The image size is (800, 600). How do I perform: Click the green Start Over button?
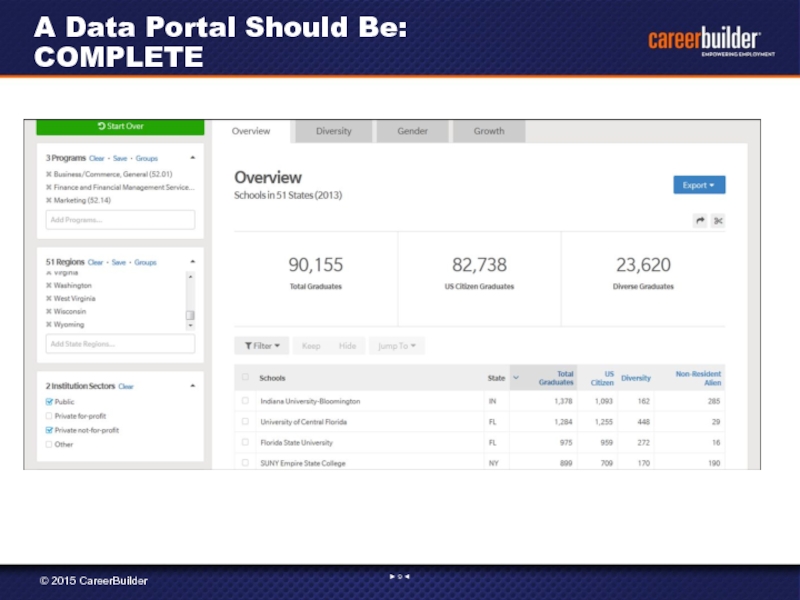[x=120, y=126]
